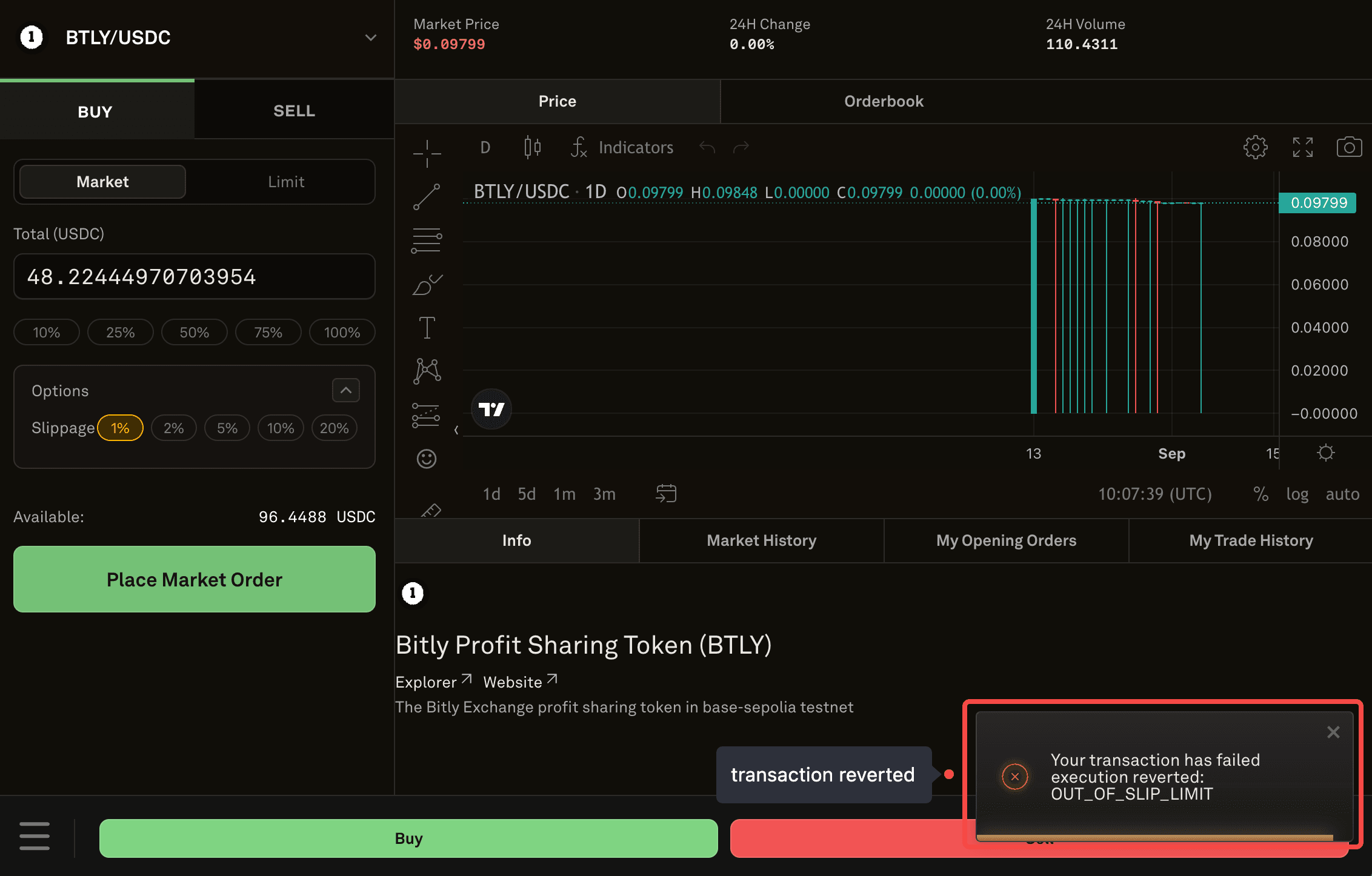The width and height of the screenshot is (1372, 876).
Task: Toggle log scale on chart
Action: coord(1297,494)
